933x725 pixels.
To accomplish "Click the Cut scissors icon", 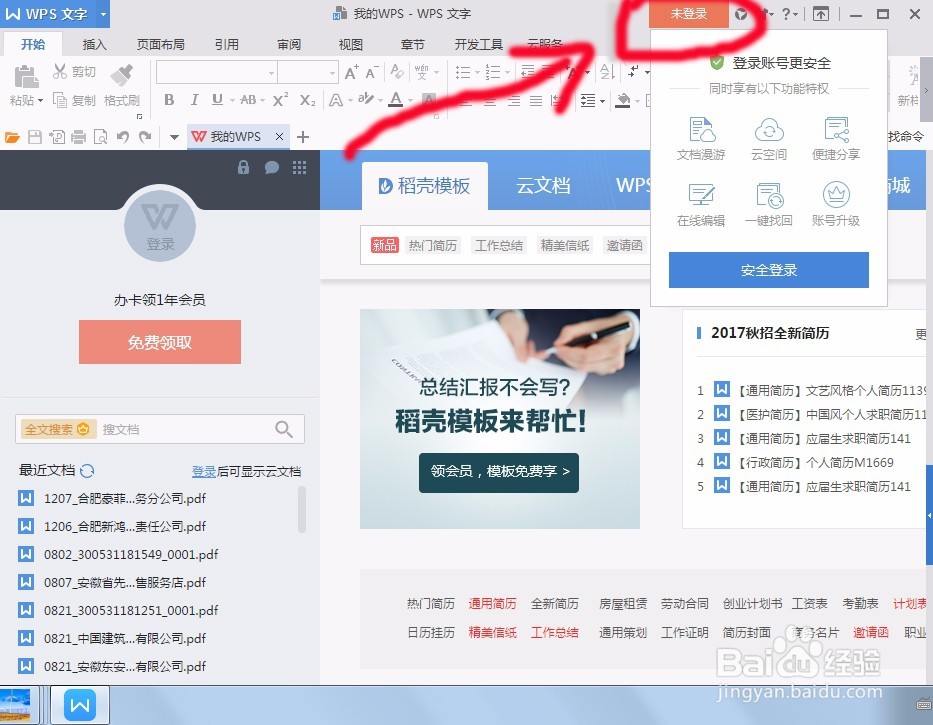I will [60, 71].
